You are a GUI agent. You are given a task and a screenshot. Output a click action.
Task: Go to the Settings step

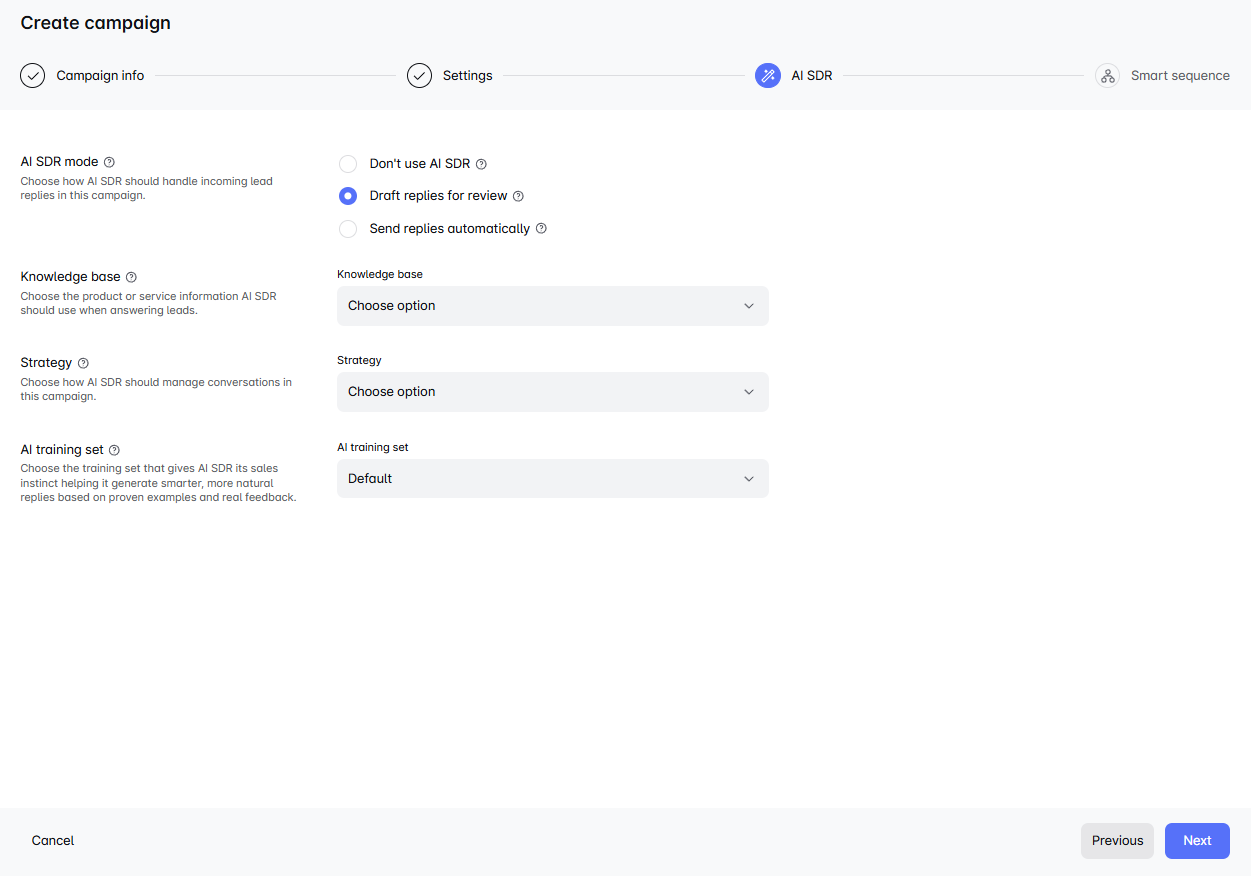coord(468,75)
